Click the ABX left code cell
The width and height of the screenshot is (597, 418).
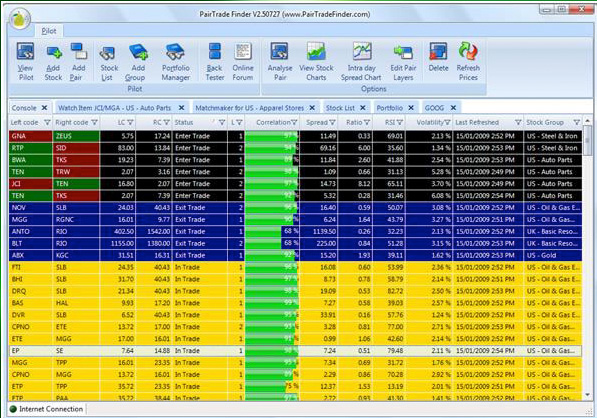coord(30,255)
